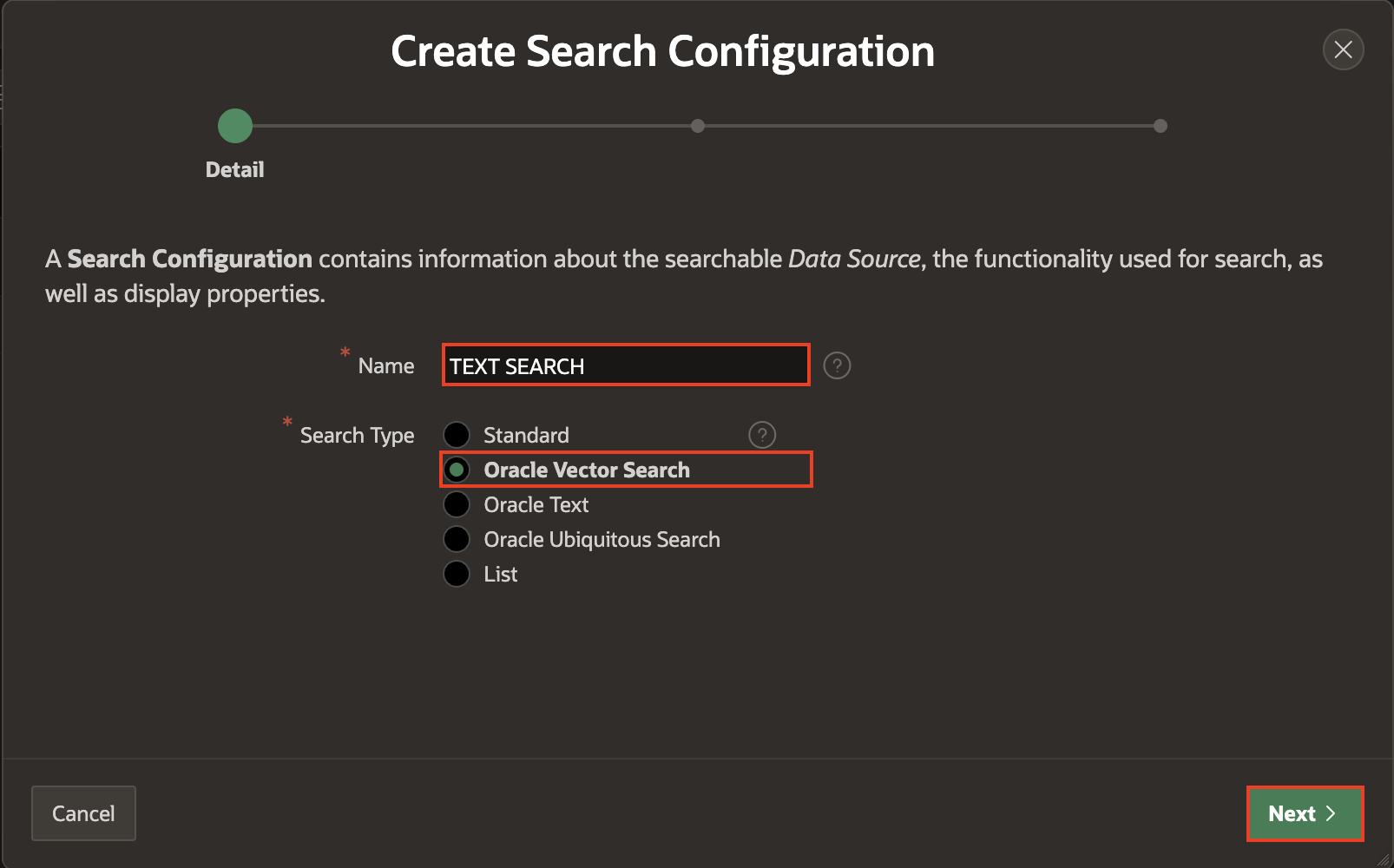Select the Oracle Vector Search radio button
Image resolution: width=1394 pixels, height=868 pixels.
457,470
